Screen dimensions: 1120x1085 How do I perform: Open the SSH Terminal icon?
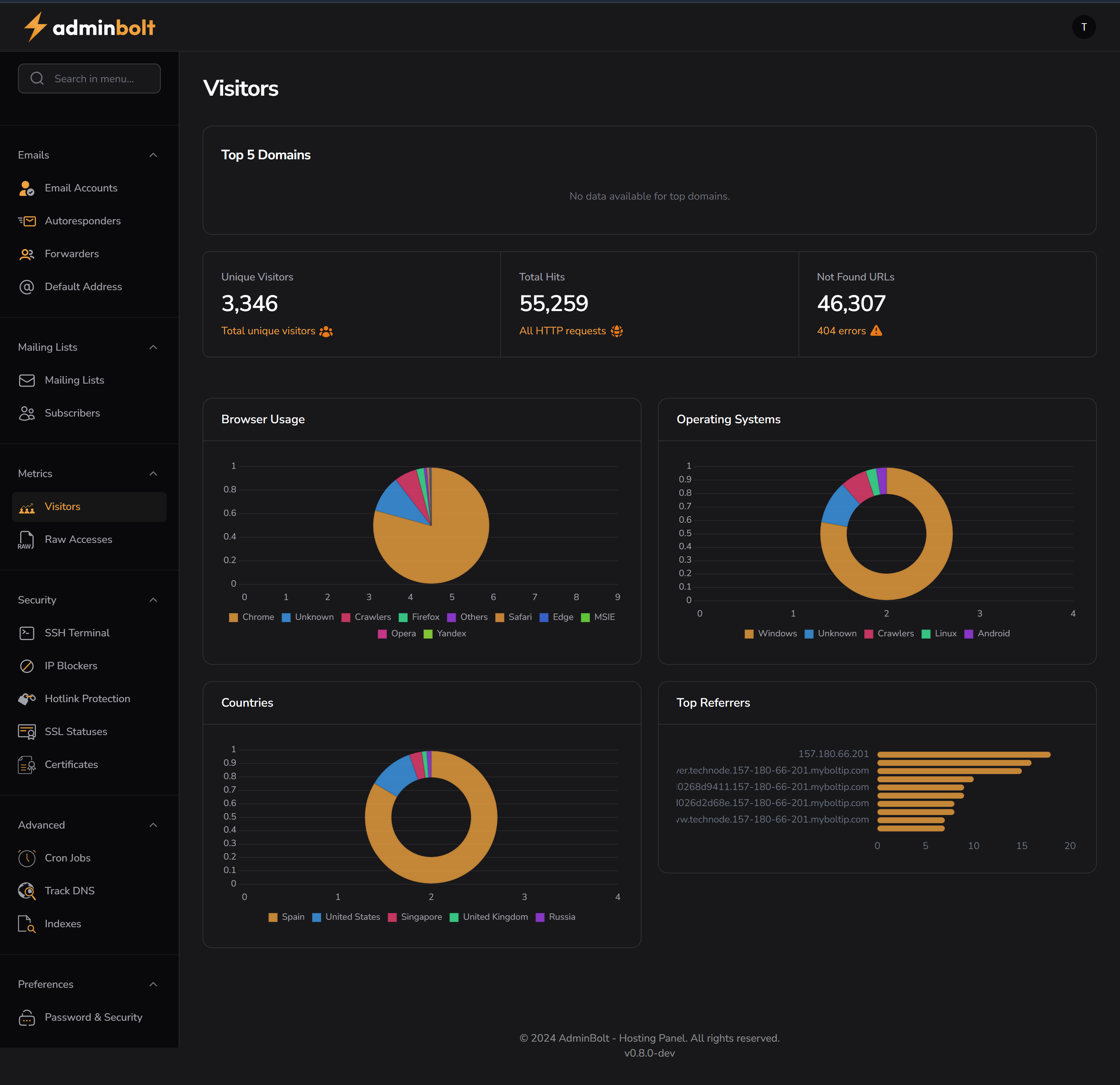click(27, 633)
